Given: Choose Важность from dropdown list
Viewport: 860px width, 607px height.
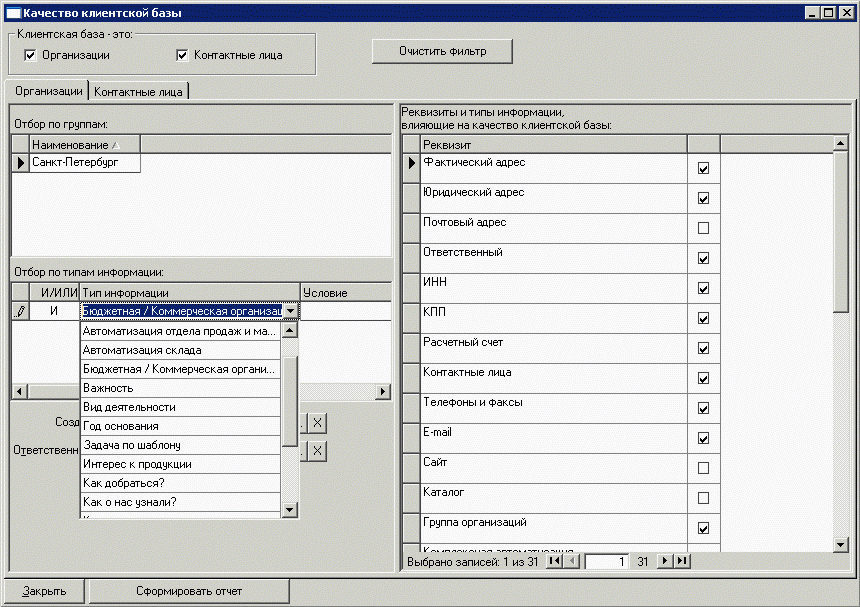Looking at the screenshot, I should pos(180,388).
